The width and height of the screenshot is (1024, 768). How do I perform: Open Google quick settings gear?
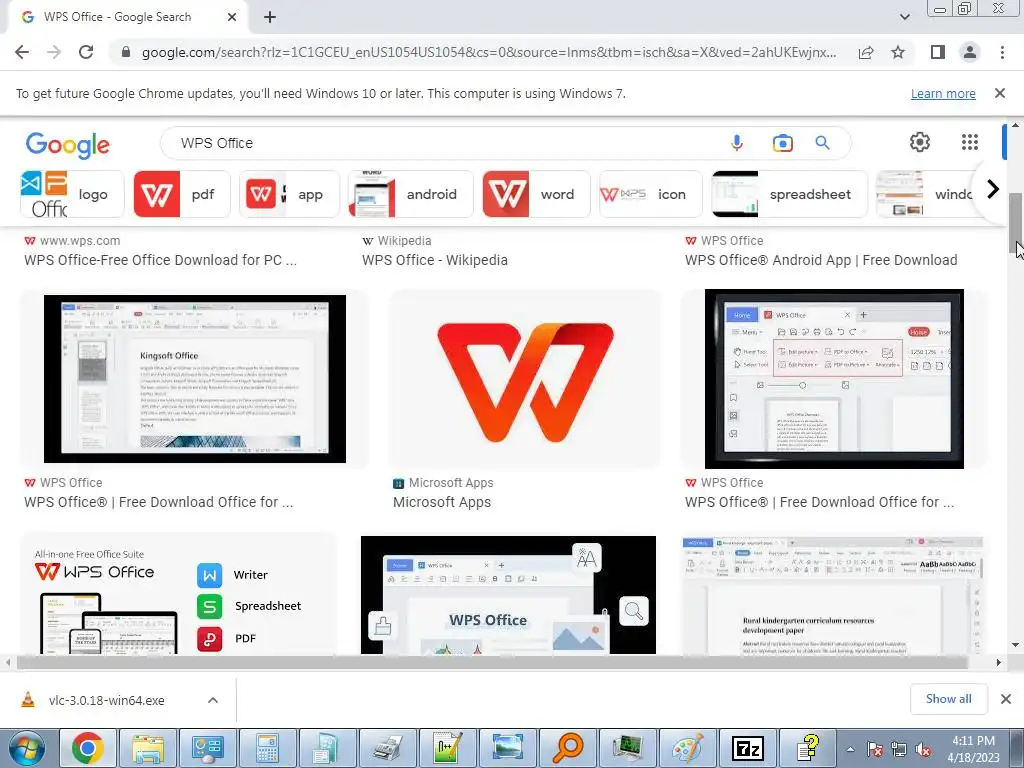point(920,142)
